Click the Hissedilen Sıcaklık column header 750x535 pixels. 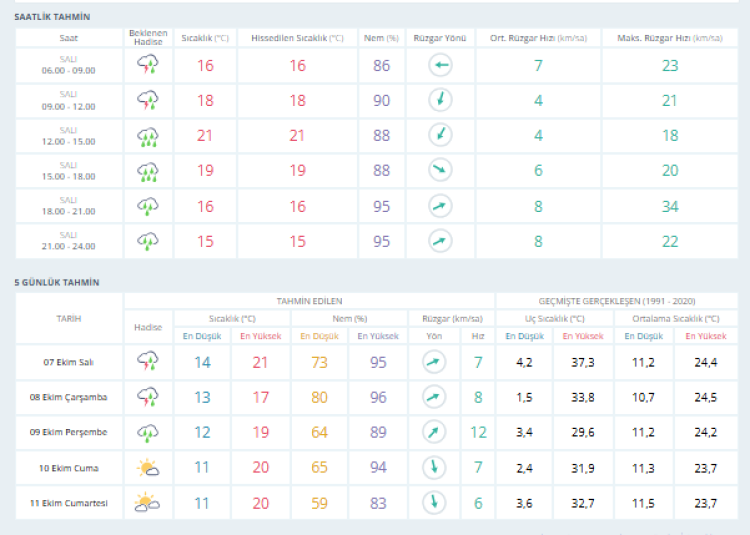pos(297,37)
